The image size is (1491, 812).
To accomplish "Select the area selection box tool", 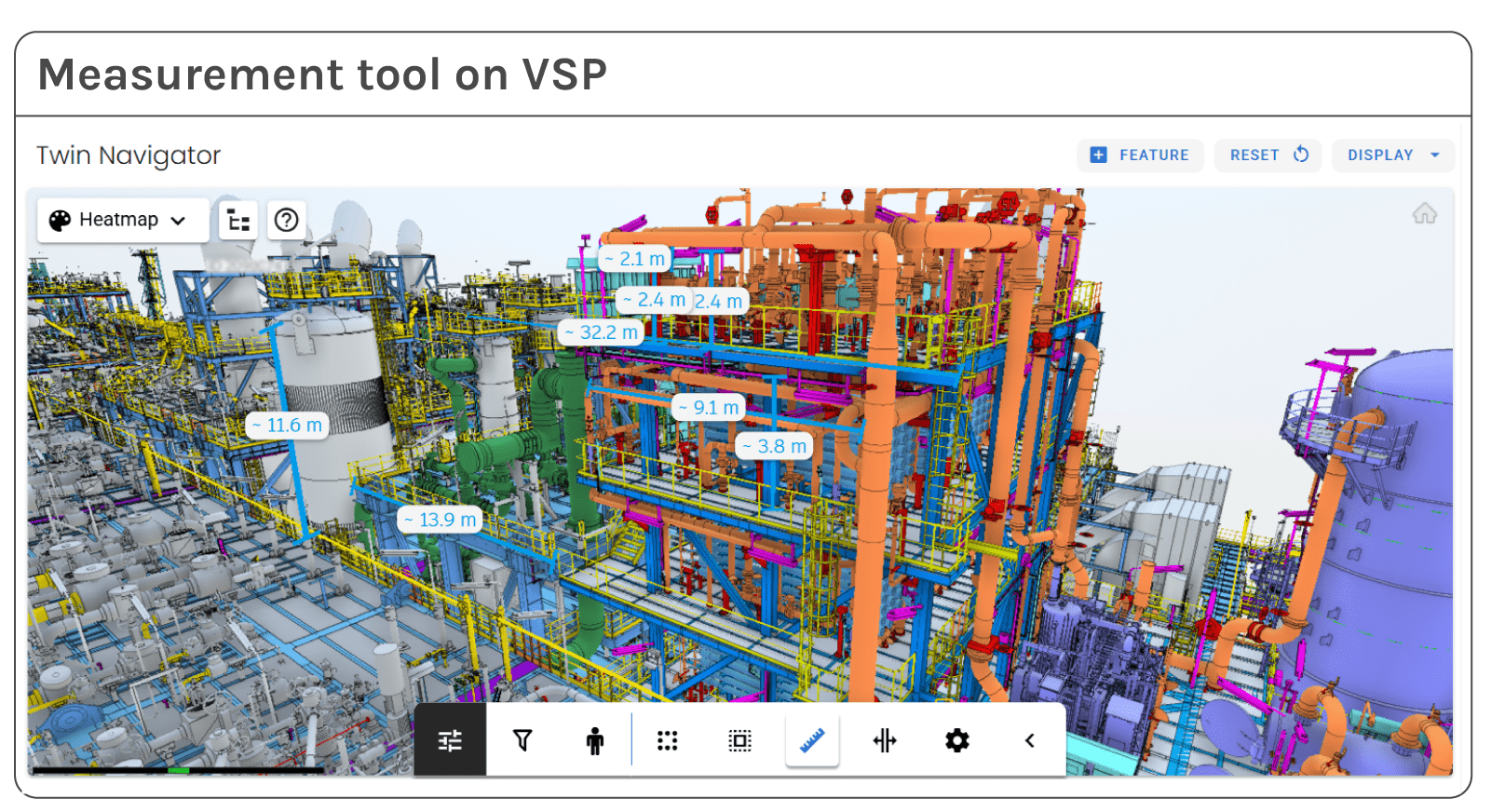I will [x=740, y=740].
